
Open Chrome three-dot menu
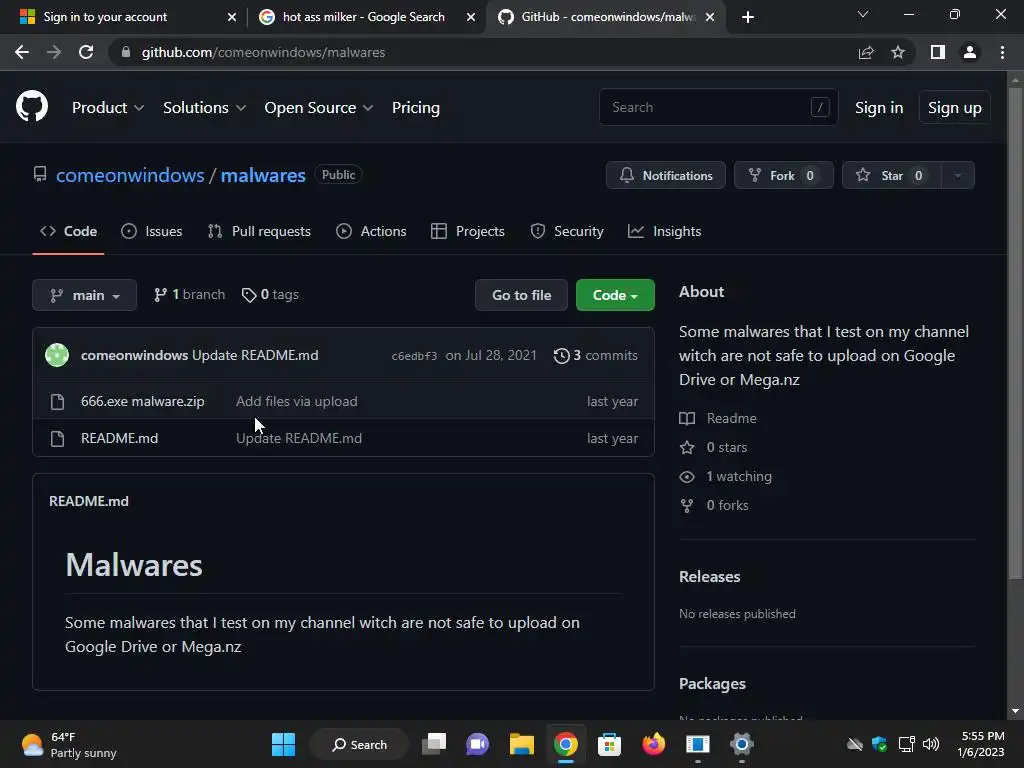coord(1002,52)
